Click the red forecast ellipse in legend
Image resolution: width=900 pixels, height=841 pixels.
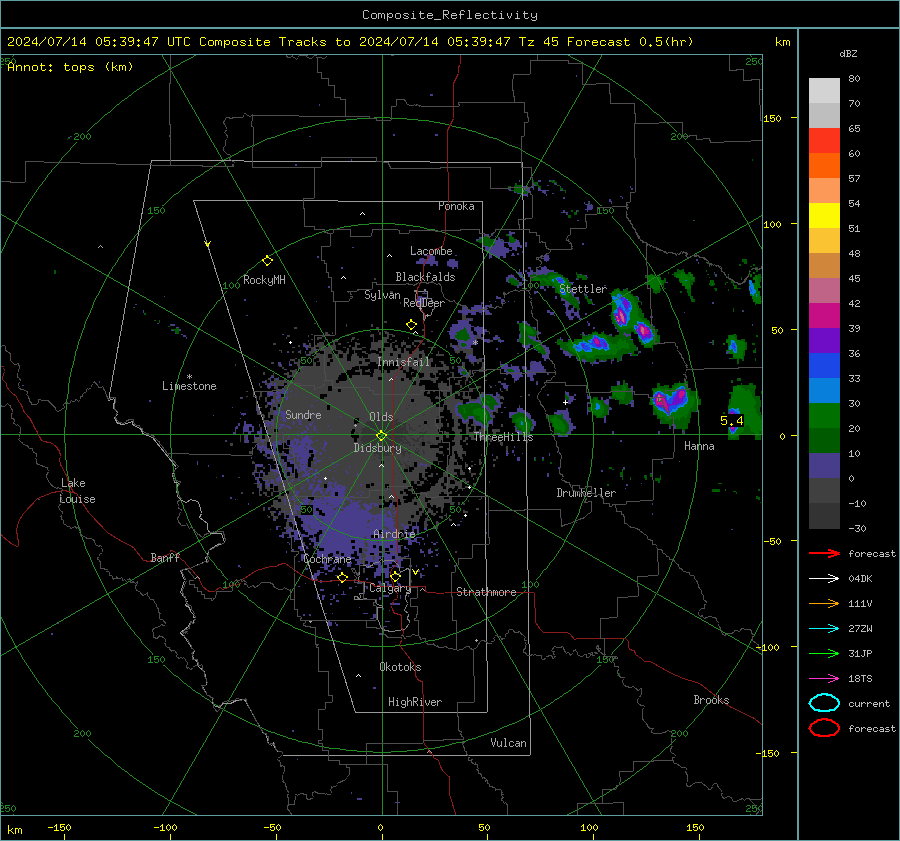pos(824,728)
